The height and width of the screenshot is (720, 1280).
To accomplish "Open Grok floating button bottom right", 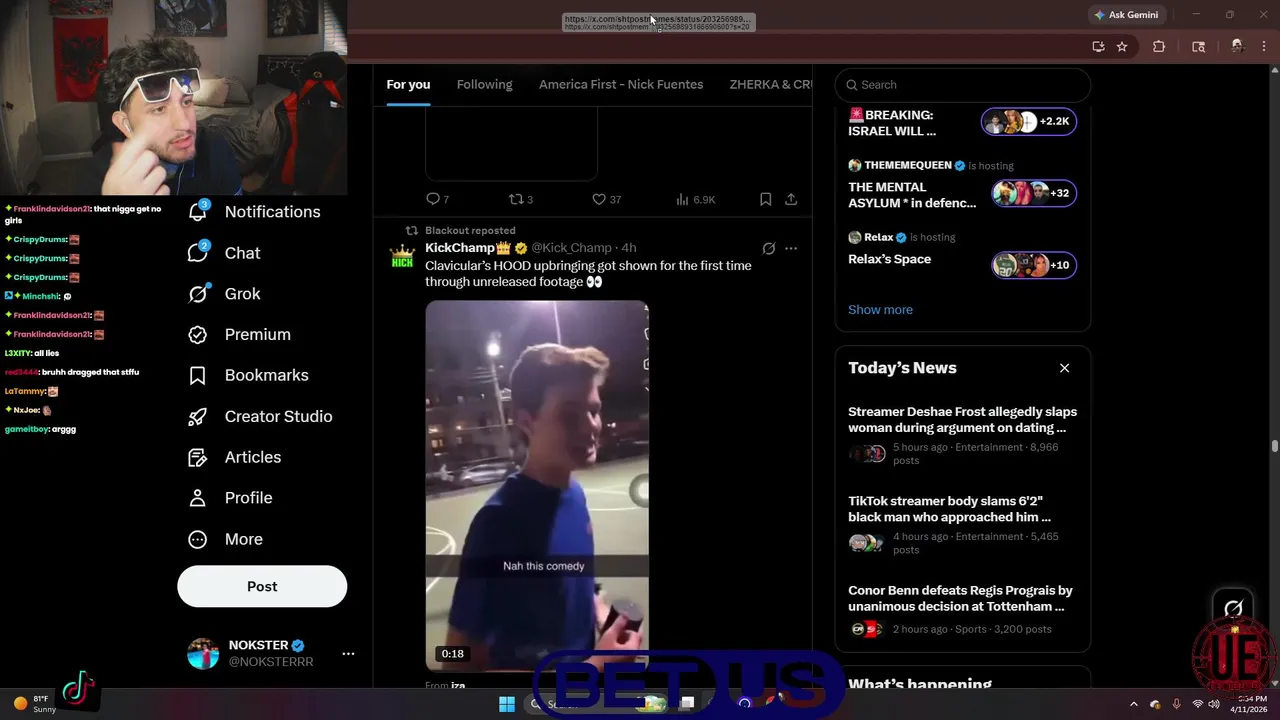I will coord(1233,608).
